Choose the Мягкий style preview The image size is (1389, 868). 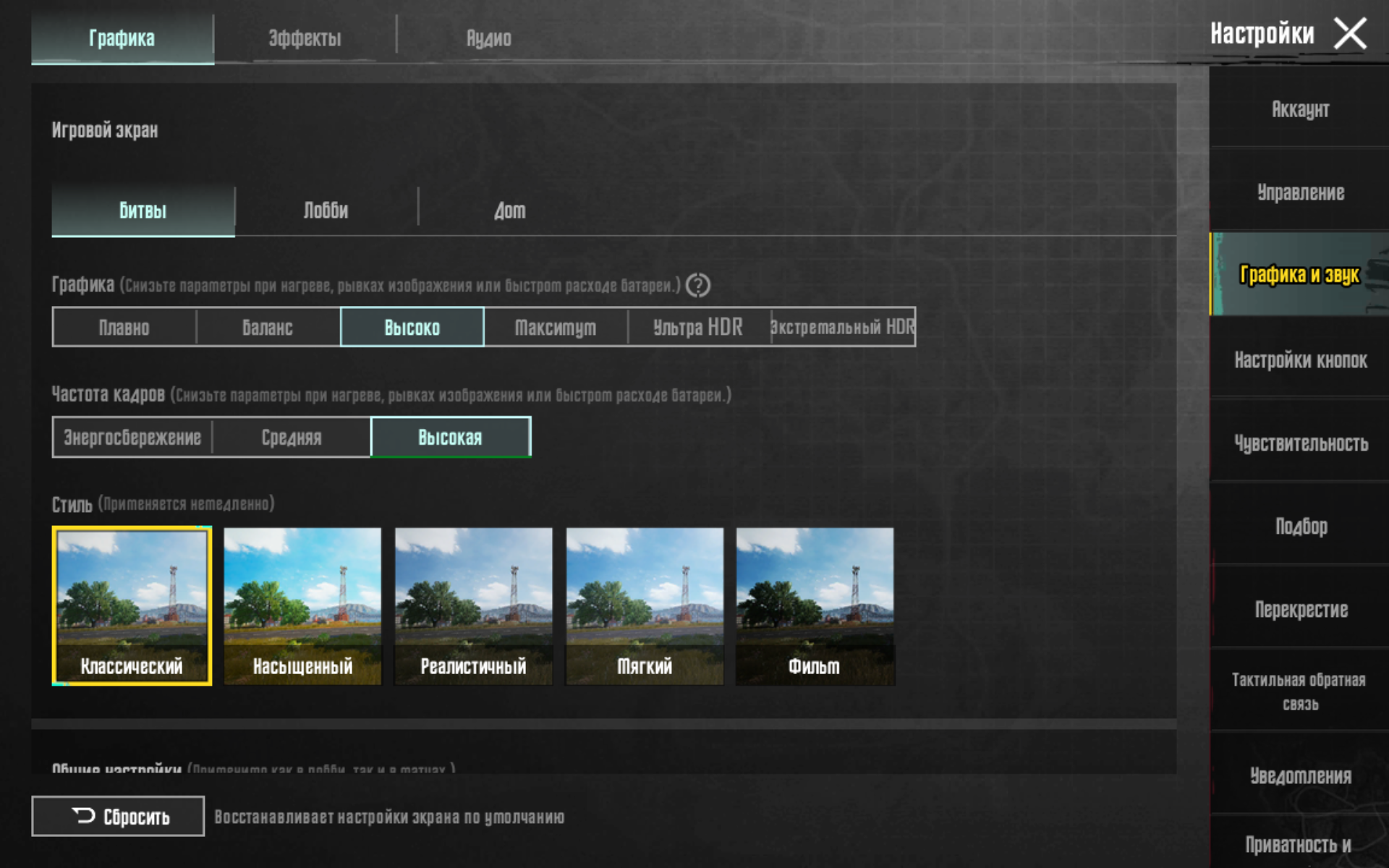click(644, 605)
